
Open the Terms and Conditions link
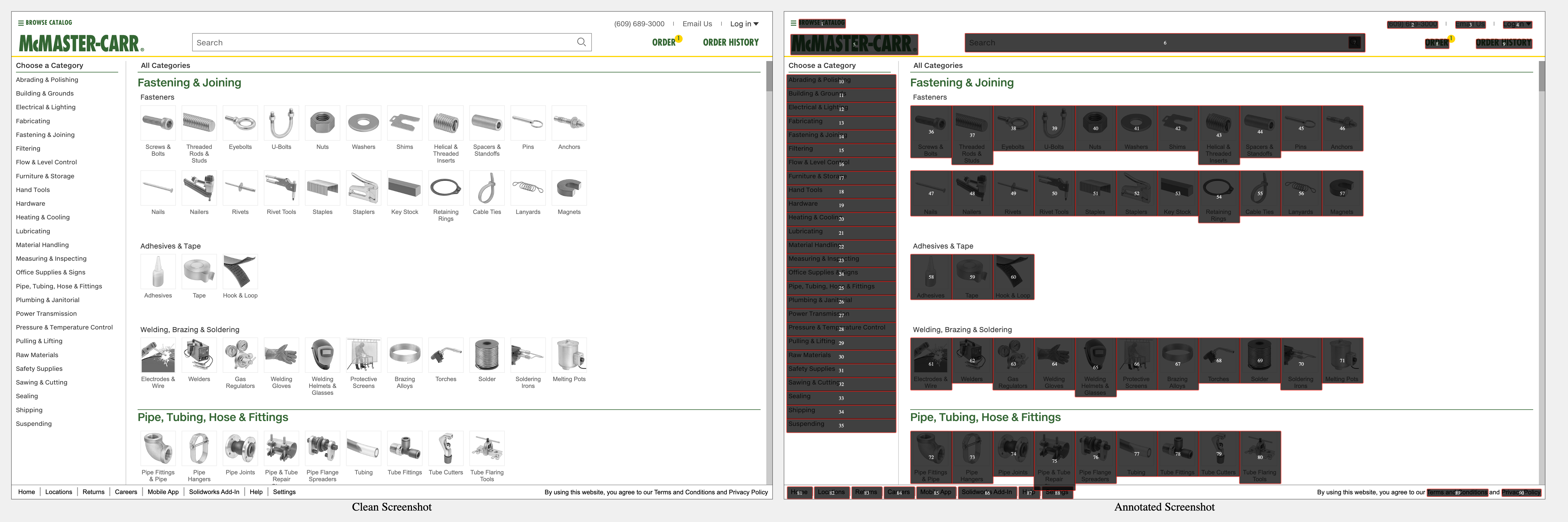(684, 492)
